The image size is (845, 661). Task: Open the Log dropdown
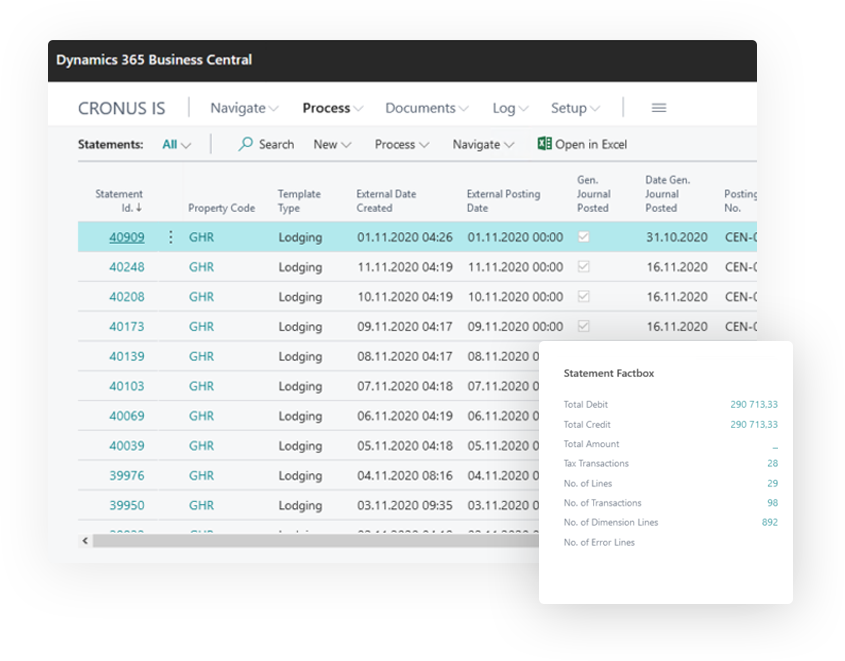click(510, 108)
